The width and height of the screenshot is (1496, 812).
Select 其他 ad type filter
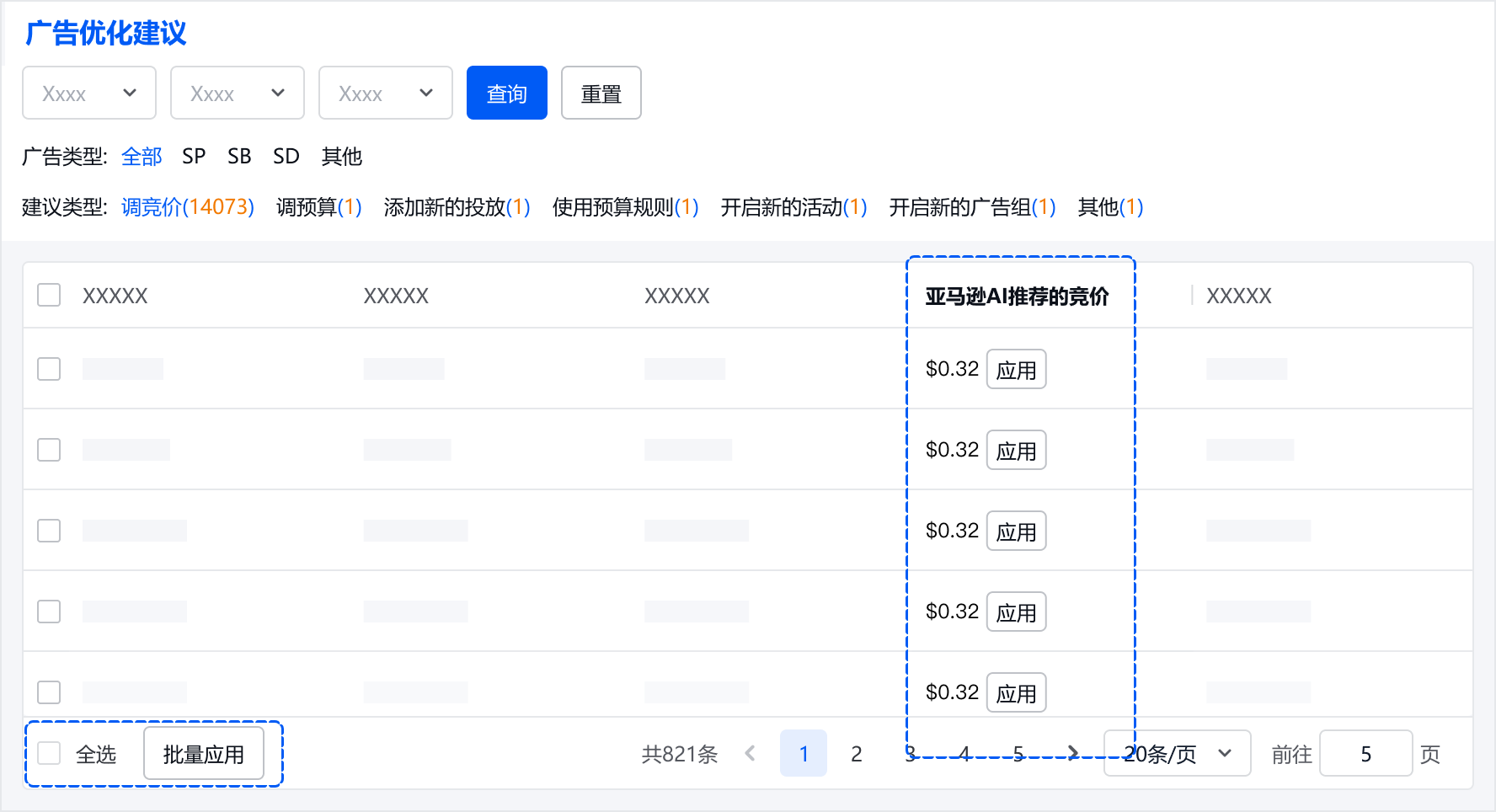[342, 157]
